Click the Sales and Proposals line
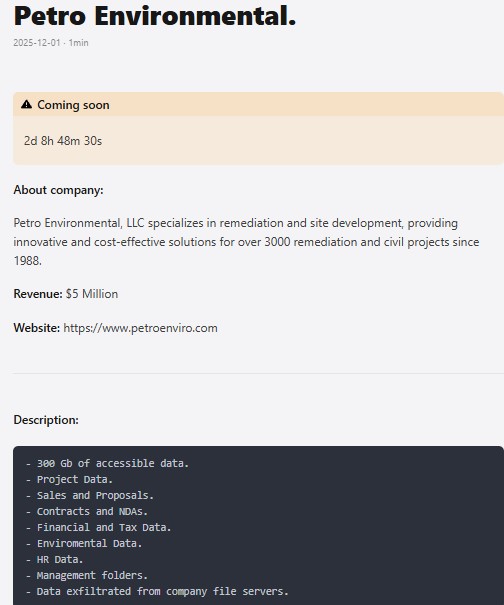Image resolution: width=504 pixels, height=605 pixels. click(90, 495)
